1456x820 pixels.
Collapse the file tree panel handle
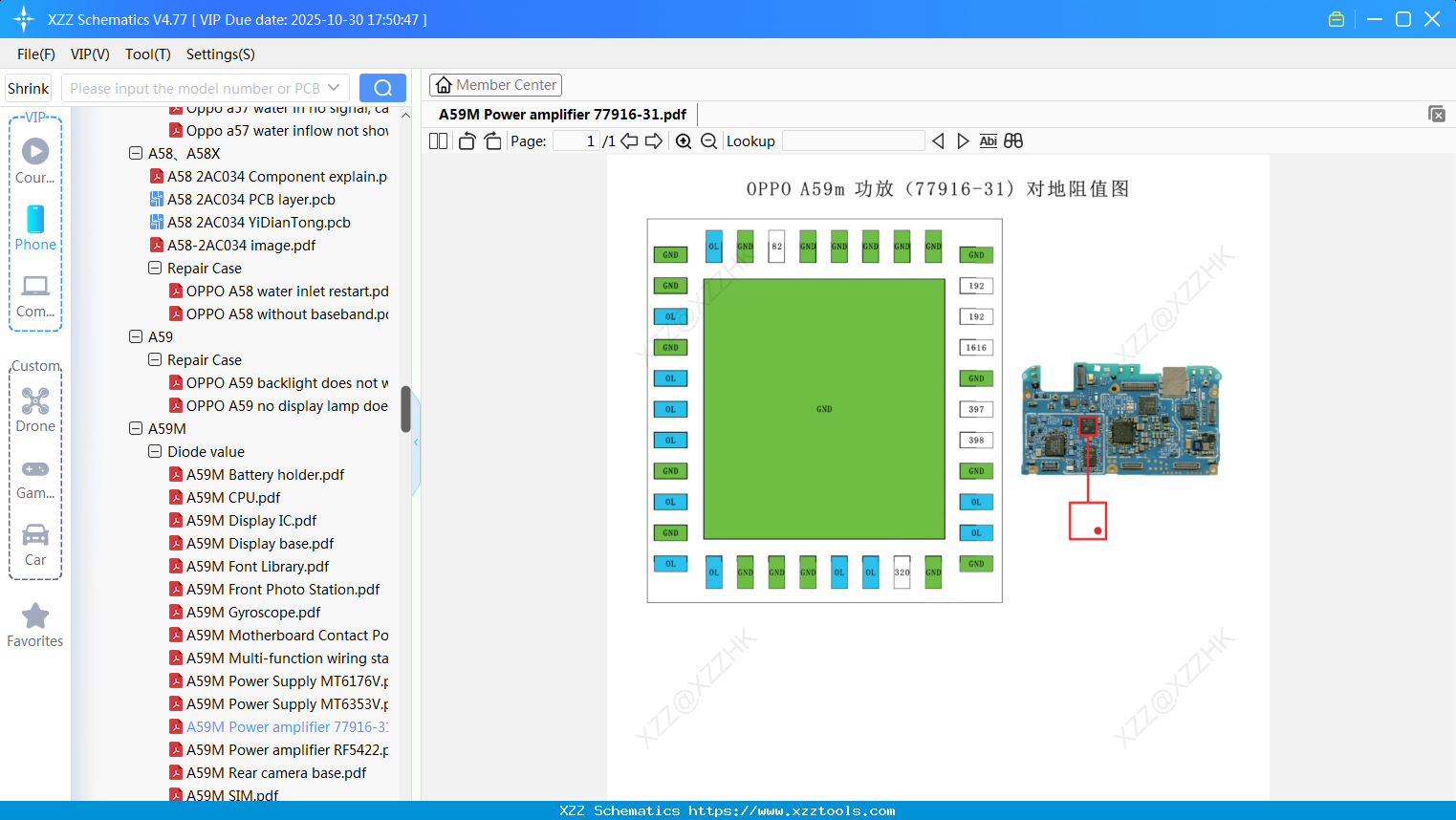416,442
